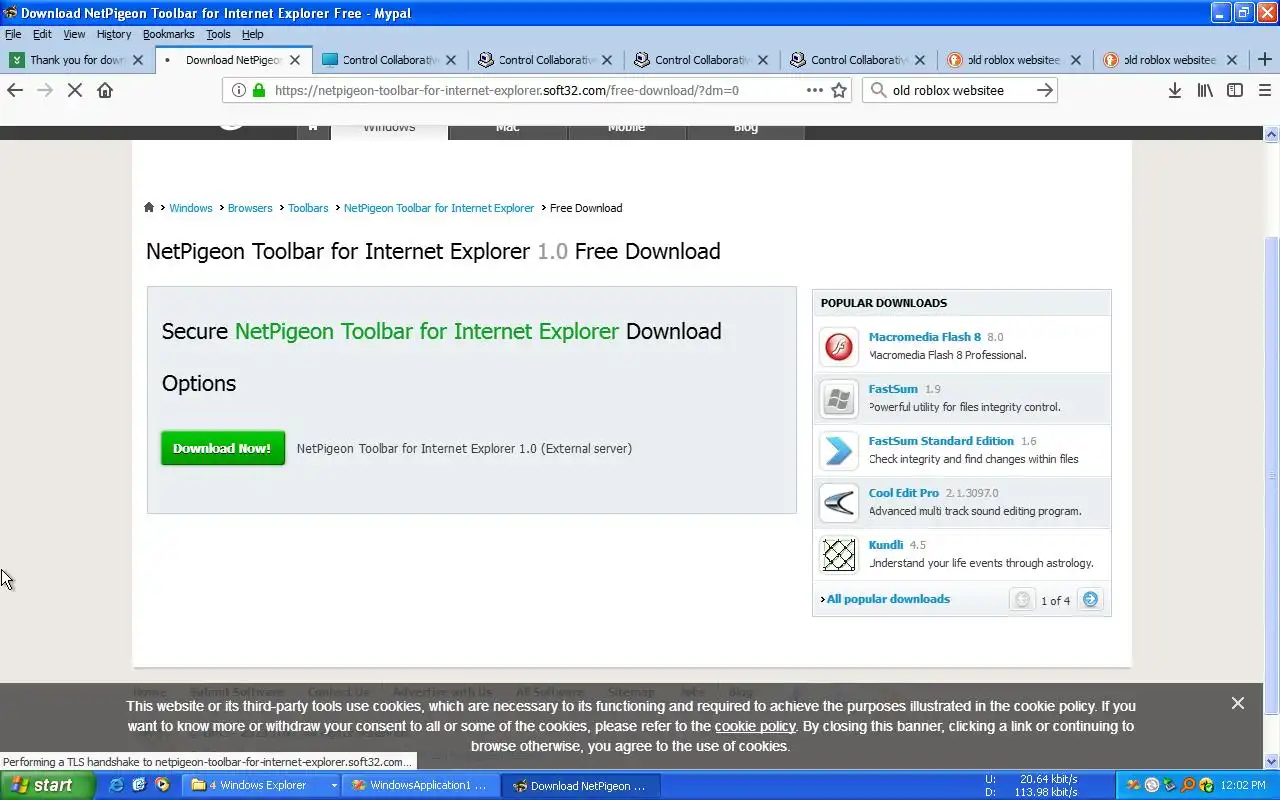The image size is (1280, 800).
Task: Open the page actions three-dot menu
Action: click(x=815, y=90)
